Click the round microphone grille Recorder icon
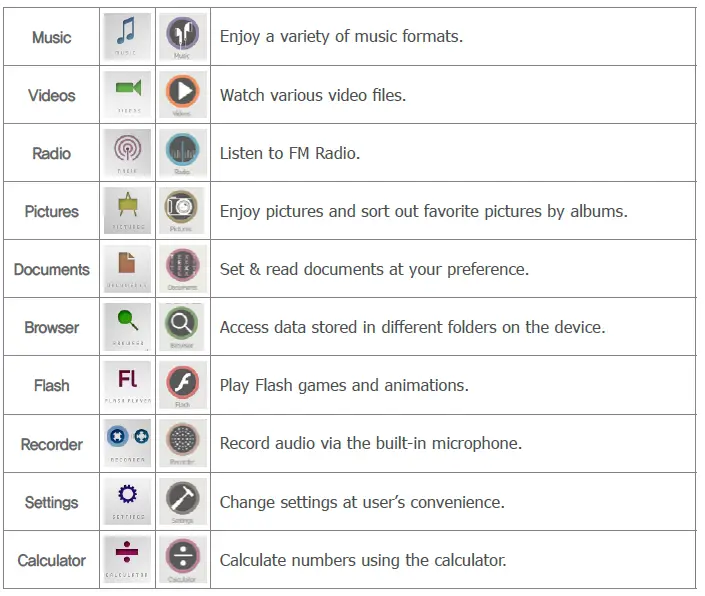Image resolution: width=705 pixels, height=596 pixels. (x=182, y=443)
